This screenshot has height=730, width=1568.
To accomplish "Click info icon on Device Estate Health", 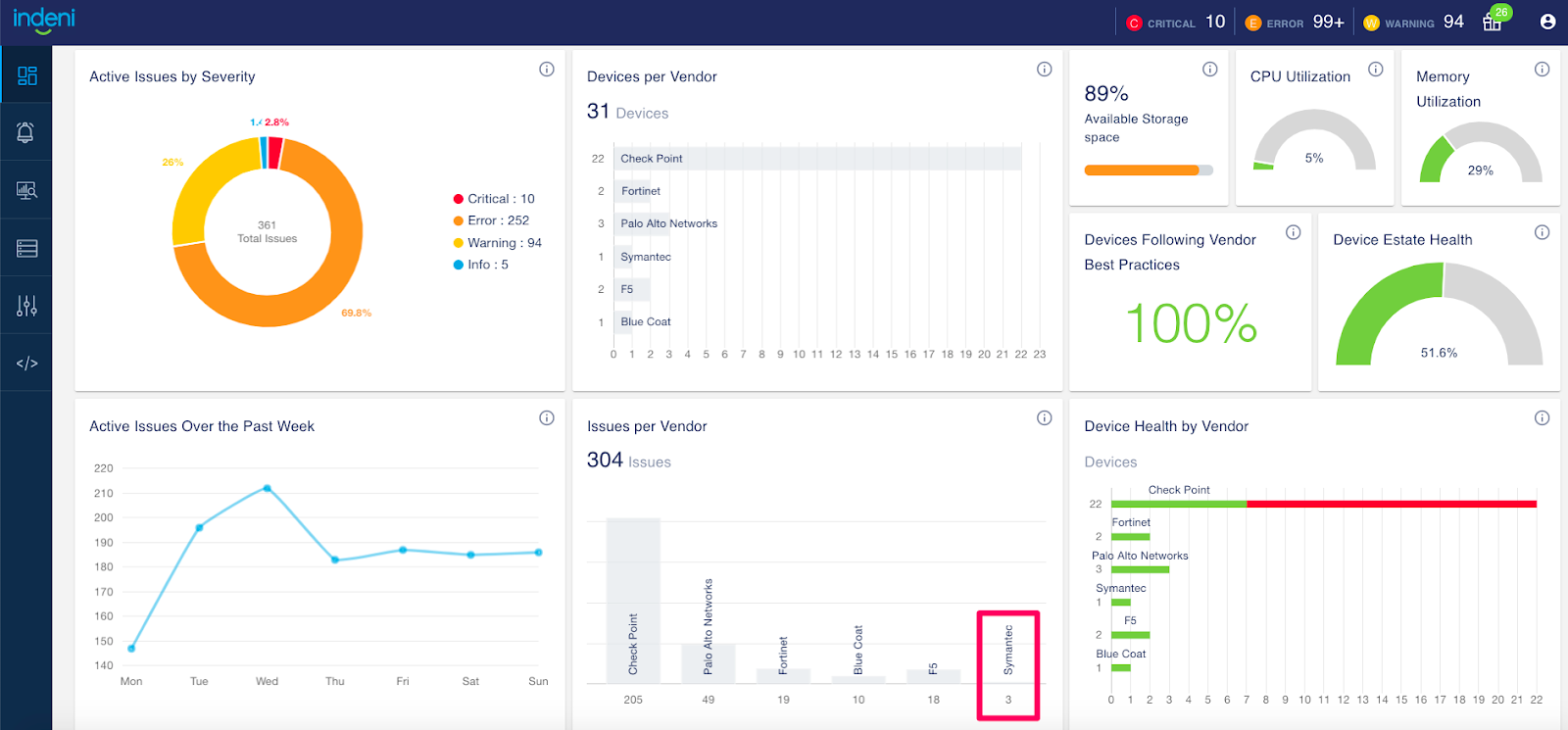I will coord(1542,232).
